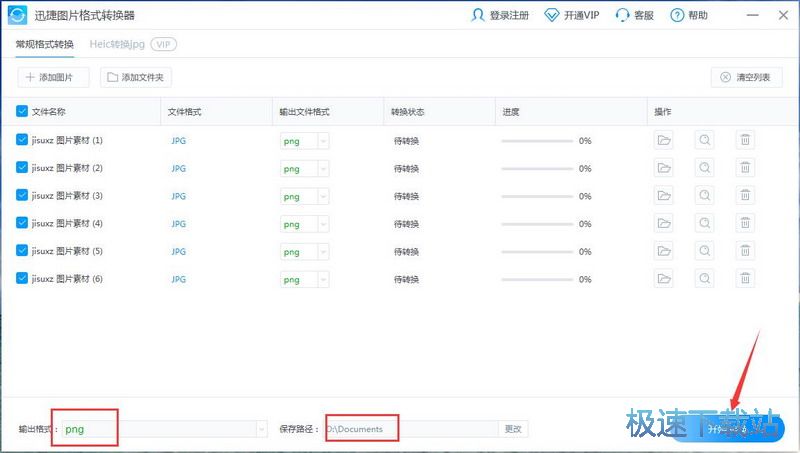Viewport: 800px width, 453px height.
Task: Open folder icon for jisuxz 图片素材 (1)
Action: click(x=664, y=140)
